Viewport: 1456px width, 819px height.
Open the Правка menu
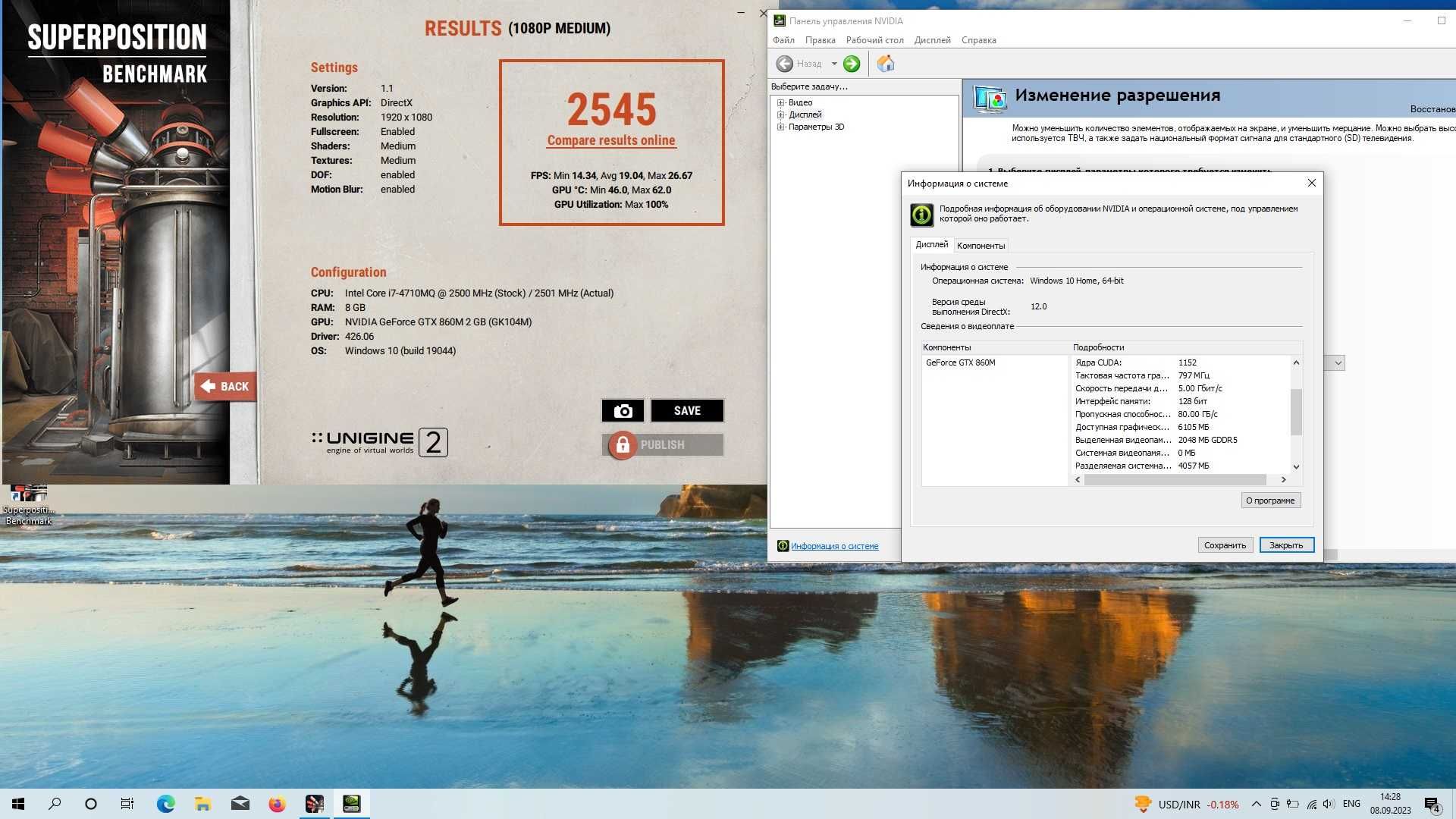point(820,40)
